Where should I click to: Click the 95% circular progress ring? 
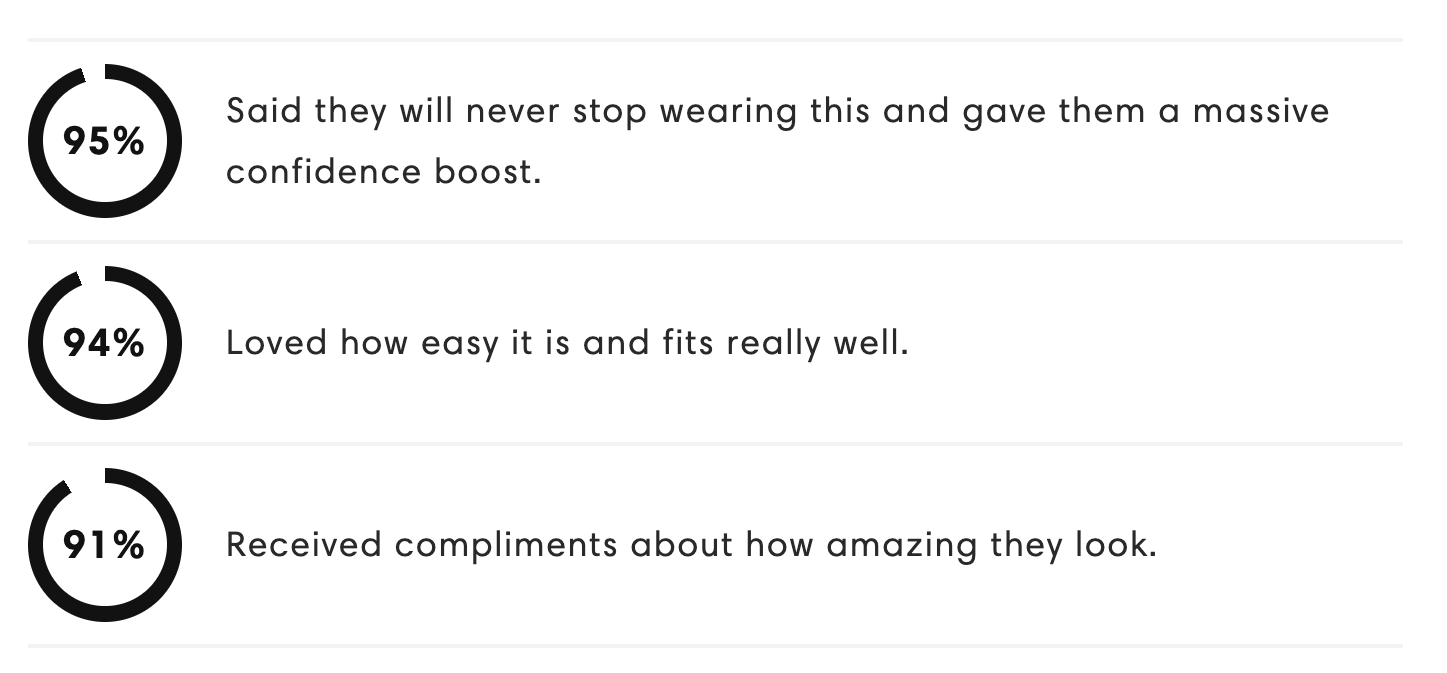(x=105, y=141)
